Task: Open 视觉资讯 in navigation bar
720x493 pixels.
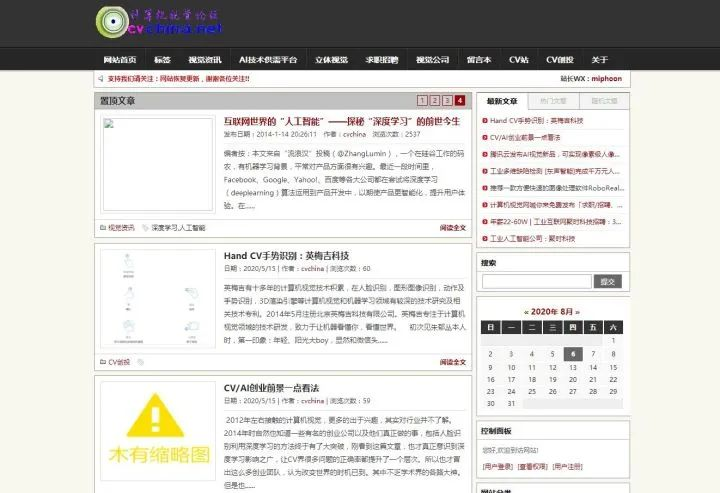Action: tap(205, 60)
